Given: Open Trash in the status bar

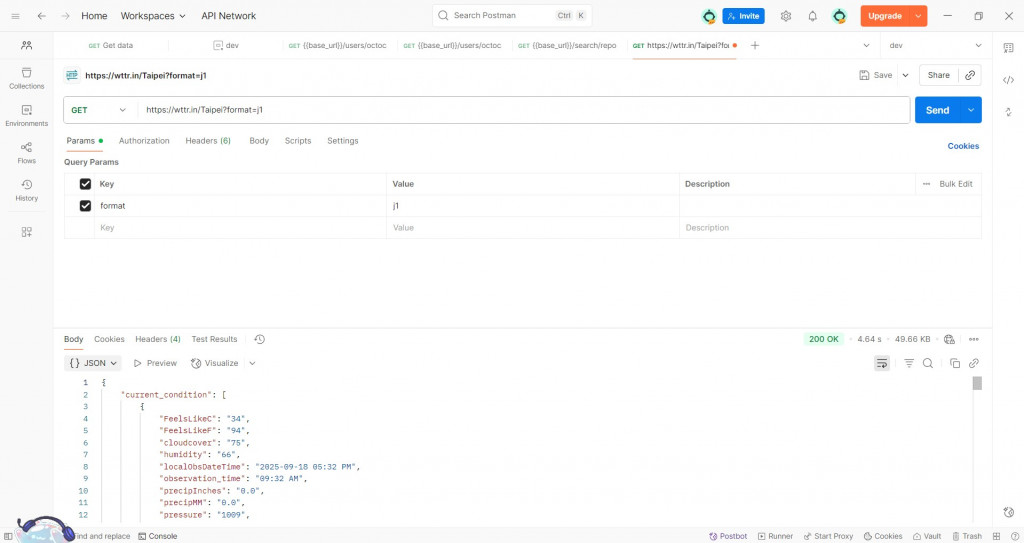Looking at the screenshot, I should [967, 536].
